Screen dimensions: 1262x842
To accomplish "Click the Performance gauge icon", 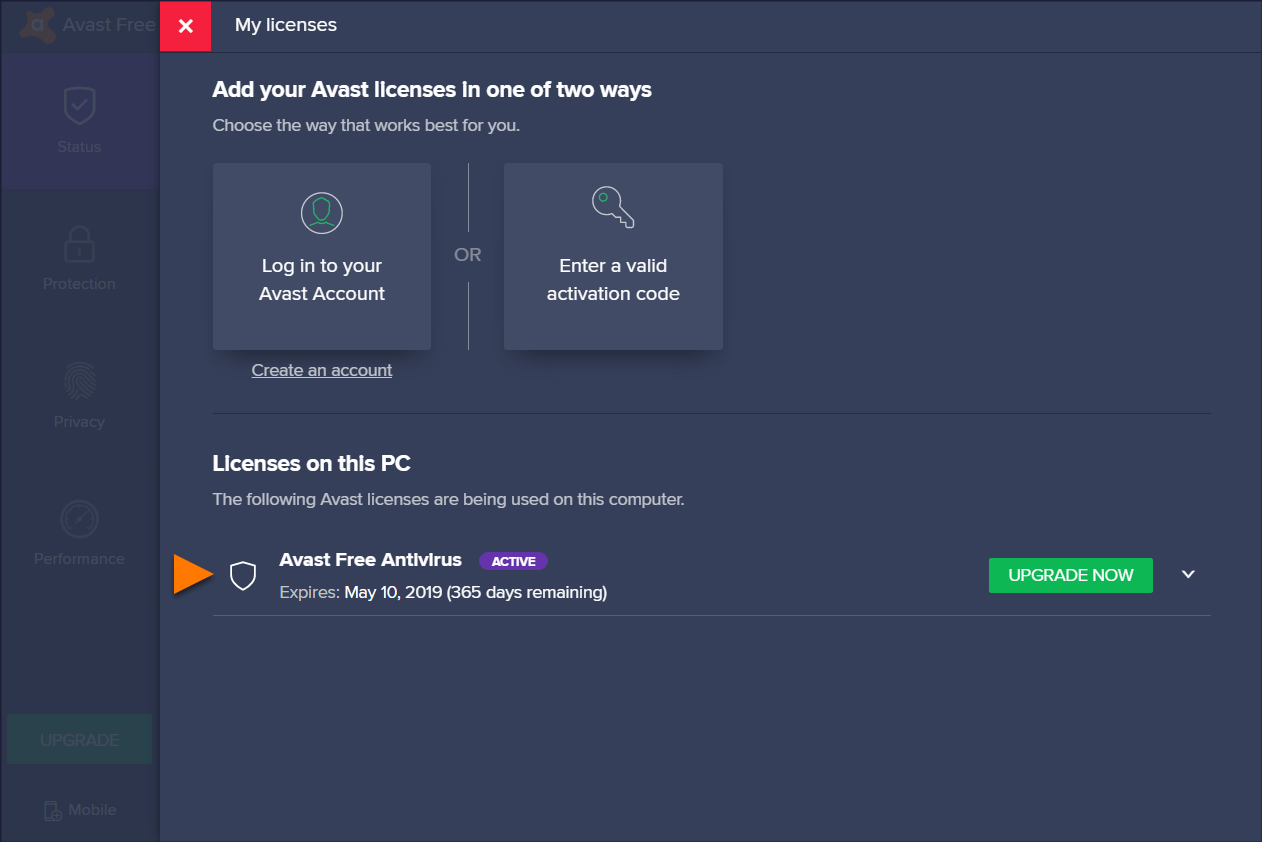I will pos(79,519).
